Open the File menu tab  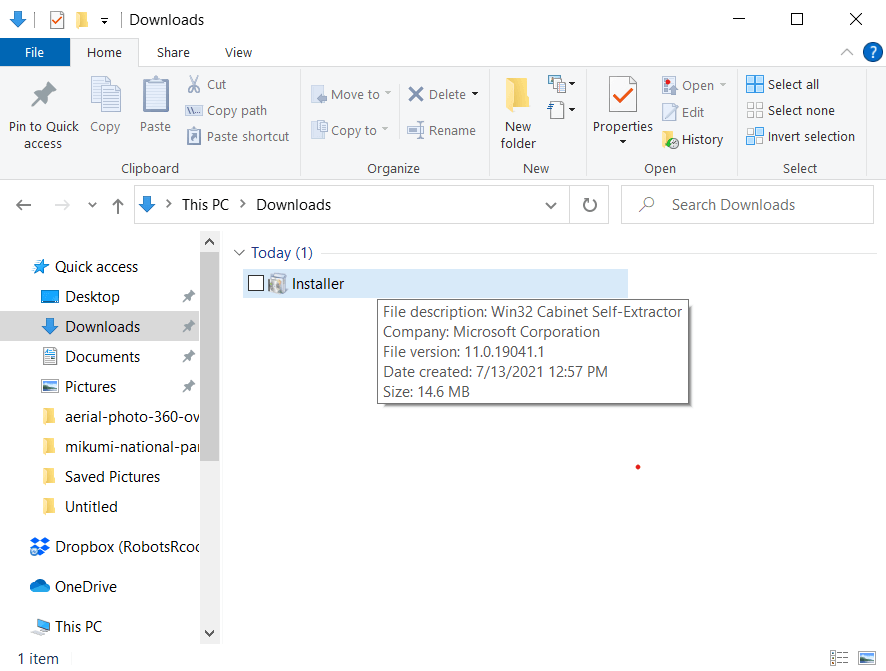[34, 53]
